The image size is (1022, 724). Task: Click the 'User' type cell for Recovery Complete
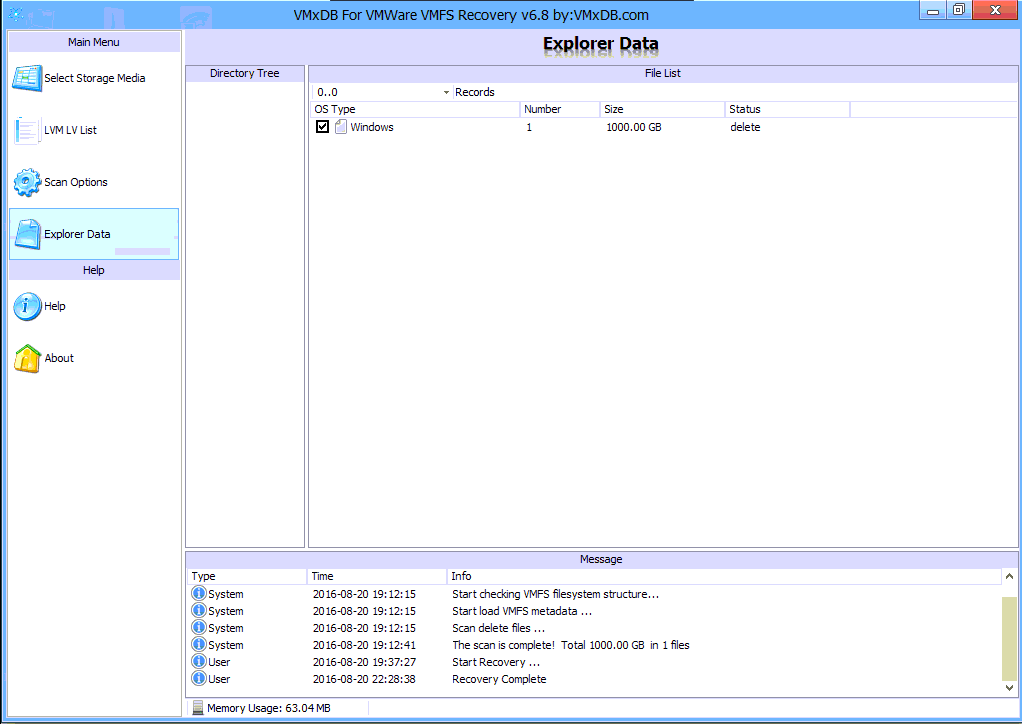coord(219,678)
